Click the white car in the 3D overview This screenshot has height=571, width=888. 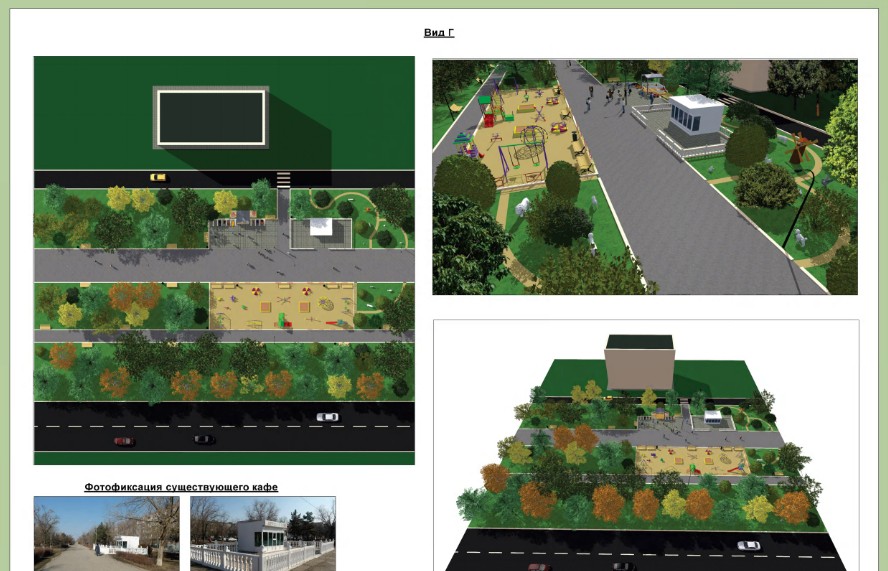click(x=747, y=545)
